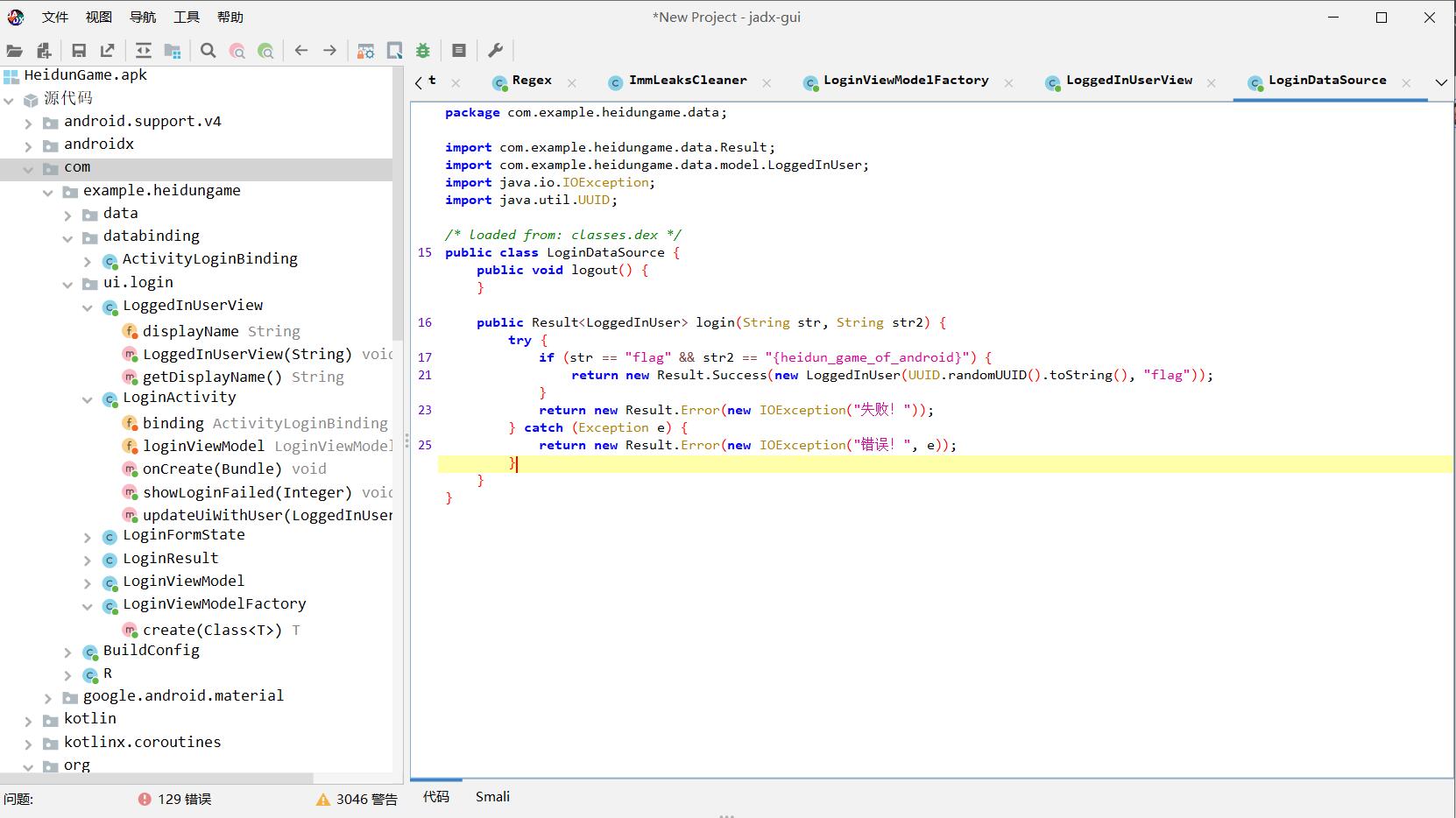Click the tree panel horizontal scrollbar
1456x818 pixels.
(x=158, y=778)
